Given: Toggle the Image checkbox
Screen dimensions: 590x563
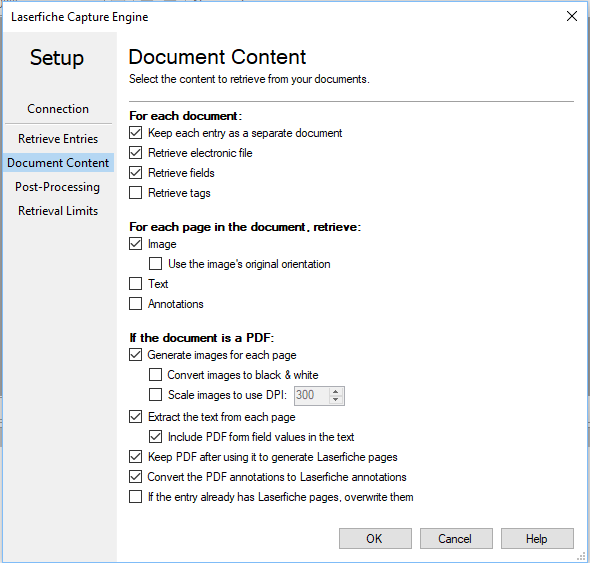Looking at the screenshot, I should (135, 244).
